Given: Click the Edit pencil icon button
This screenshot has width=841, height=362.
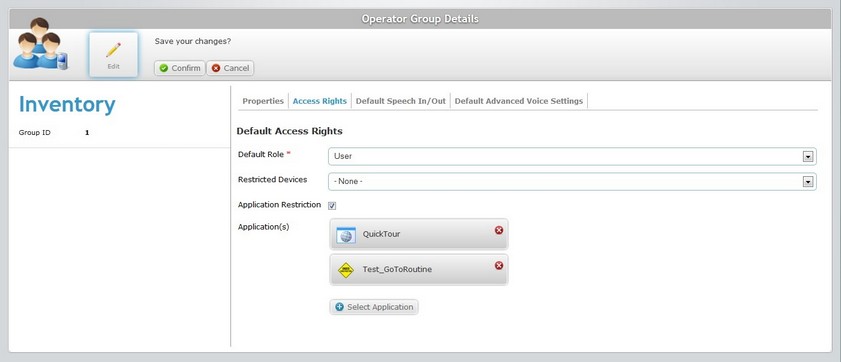Looking at the screenshot, I should 113,54.
